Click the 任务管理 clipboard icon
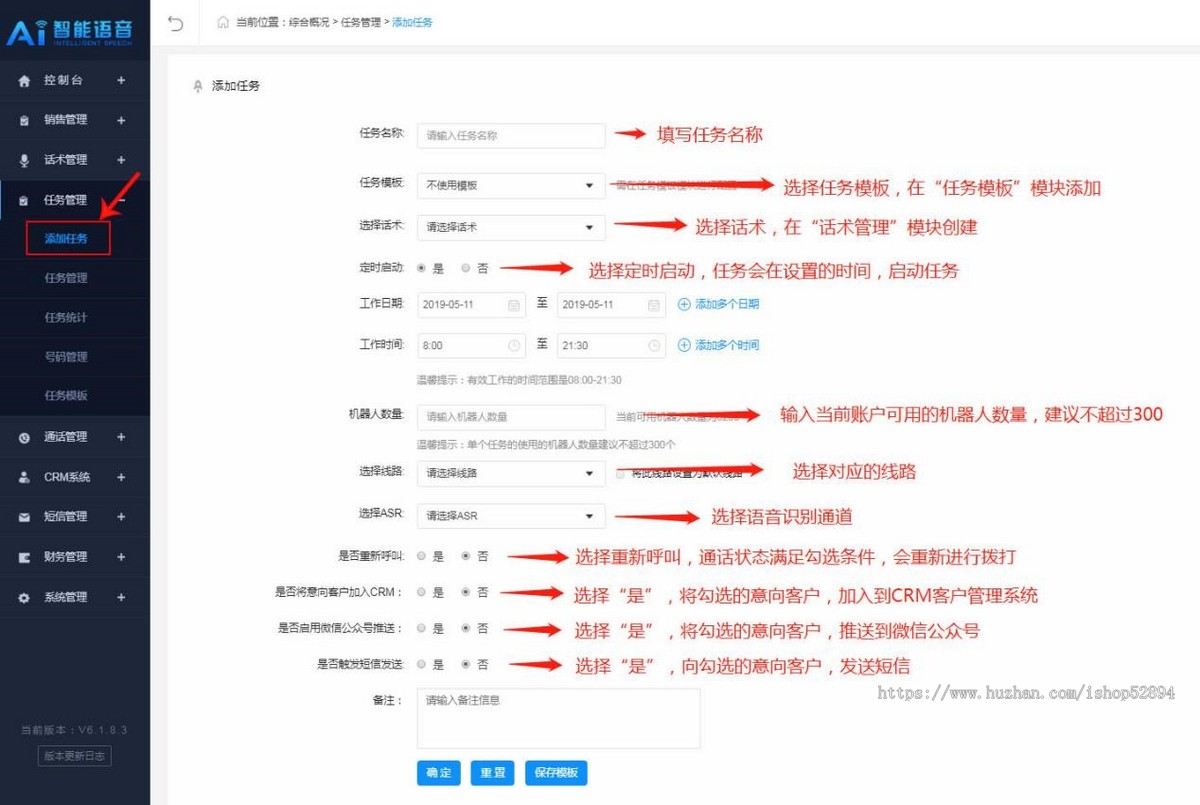Screen dimensions: 1200x805 [x=25, y=200]
